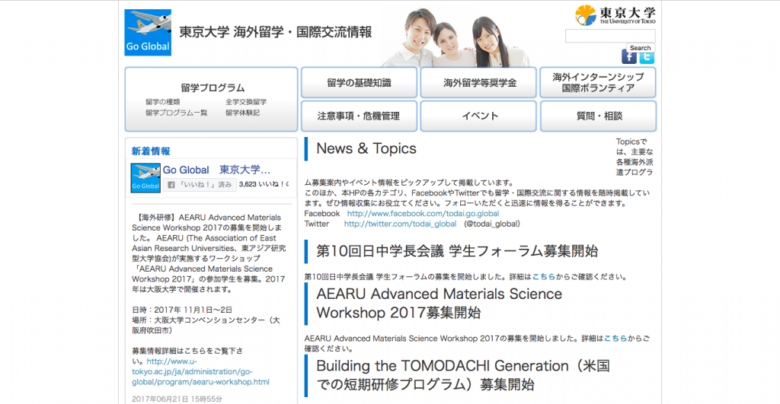
Task: Click the Facebook icon near Search
Action: 629,58
